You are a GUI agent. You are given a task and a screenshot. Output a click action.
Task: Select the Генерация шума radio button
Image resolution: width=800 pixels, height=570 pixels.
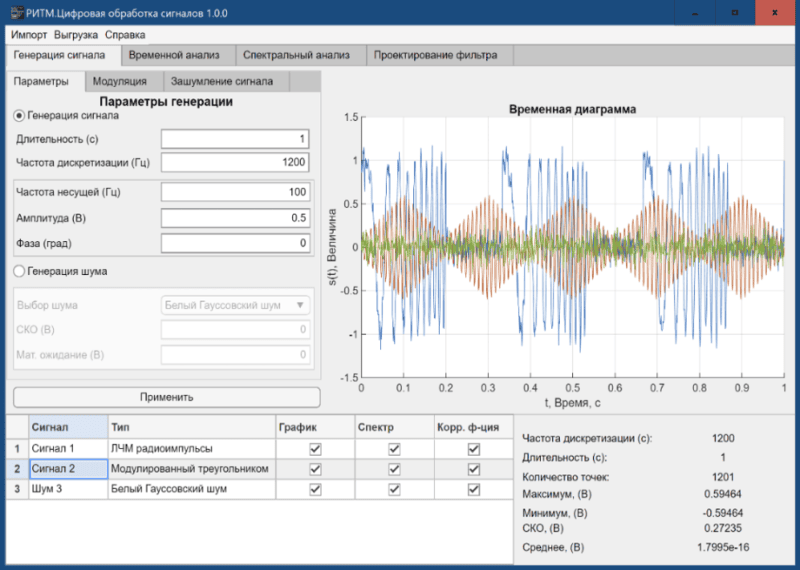click(x=20, y=270)
